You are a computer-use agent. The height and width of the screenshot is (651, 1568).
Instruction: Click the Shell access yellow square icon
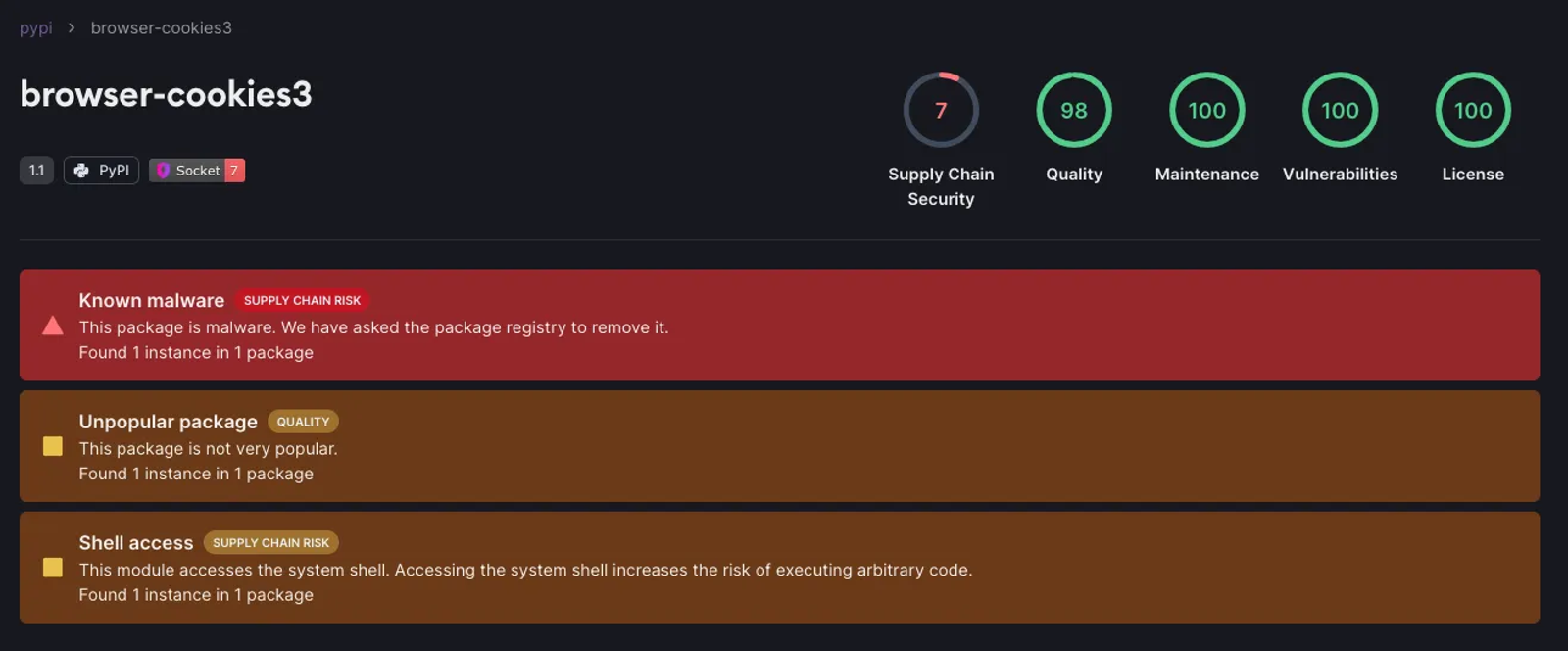point(53,568)
